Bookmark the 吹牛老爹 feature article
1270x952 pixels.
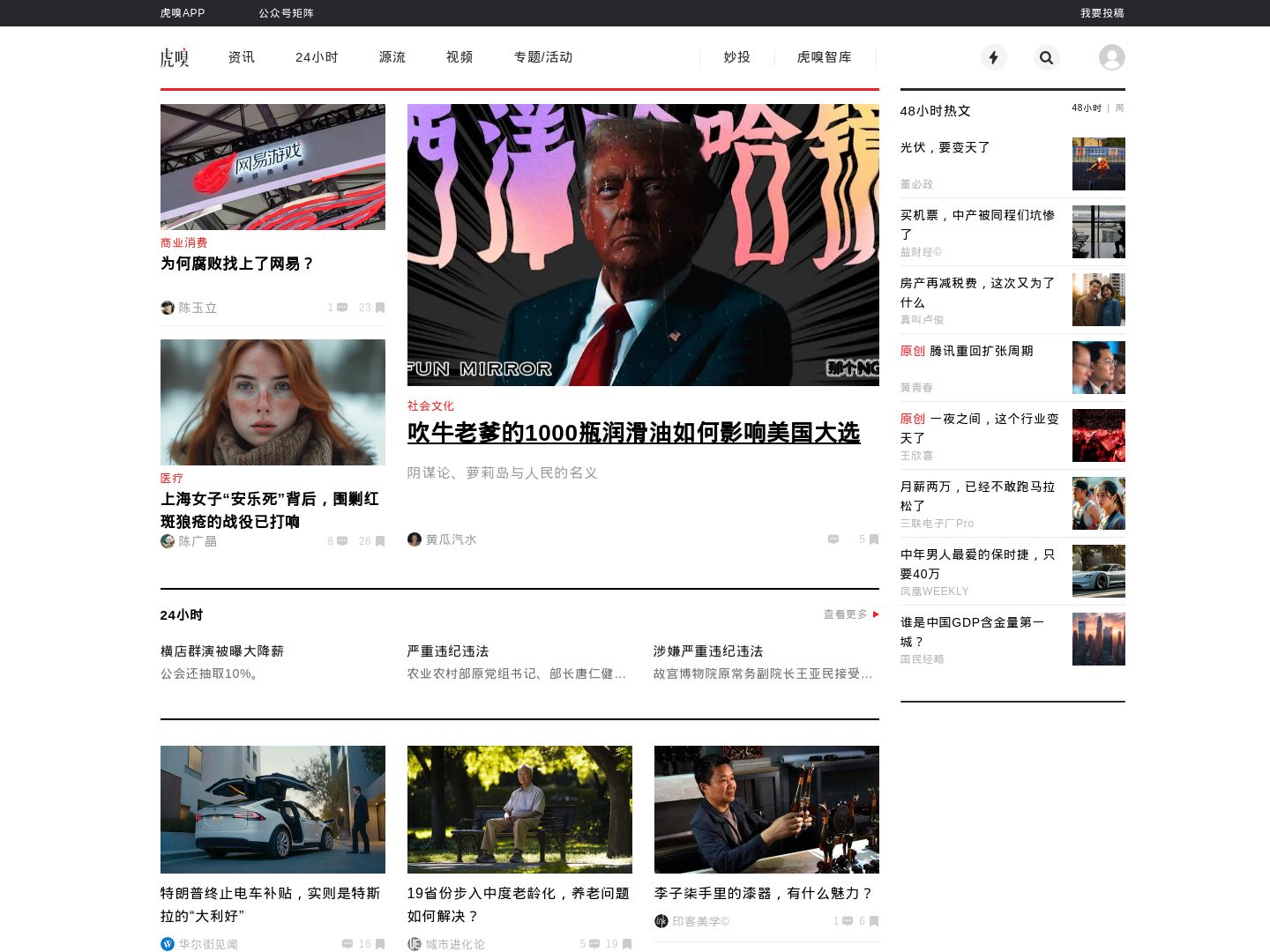(874, 539)
